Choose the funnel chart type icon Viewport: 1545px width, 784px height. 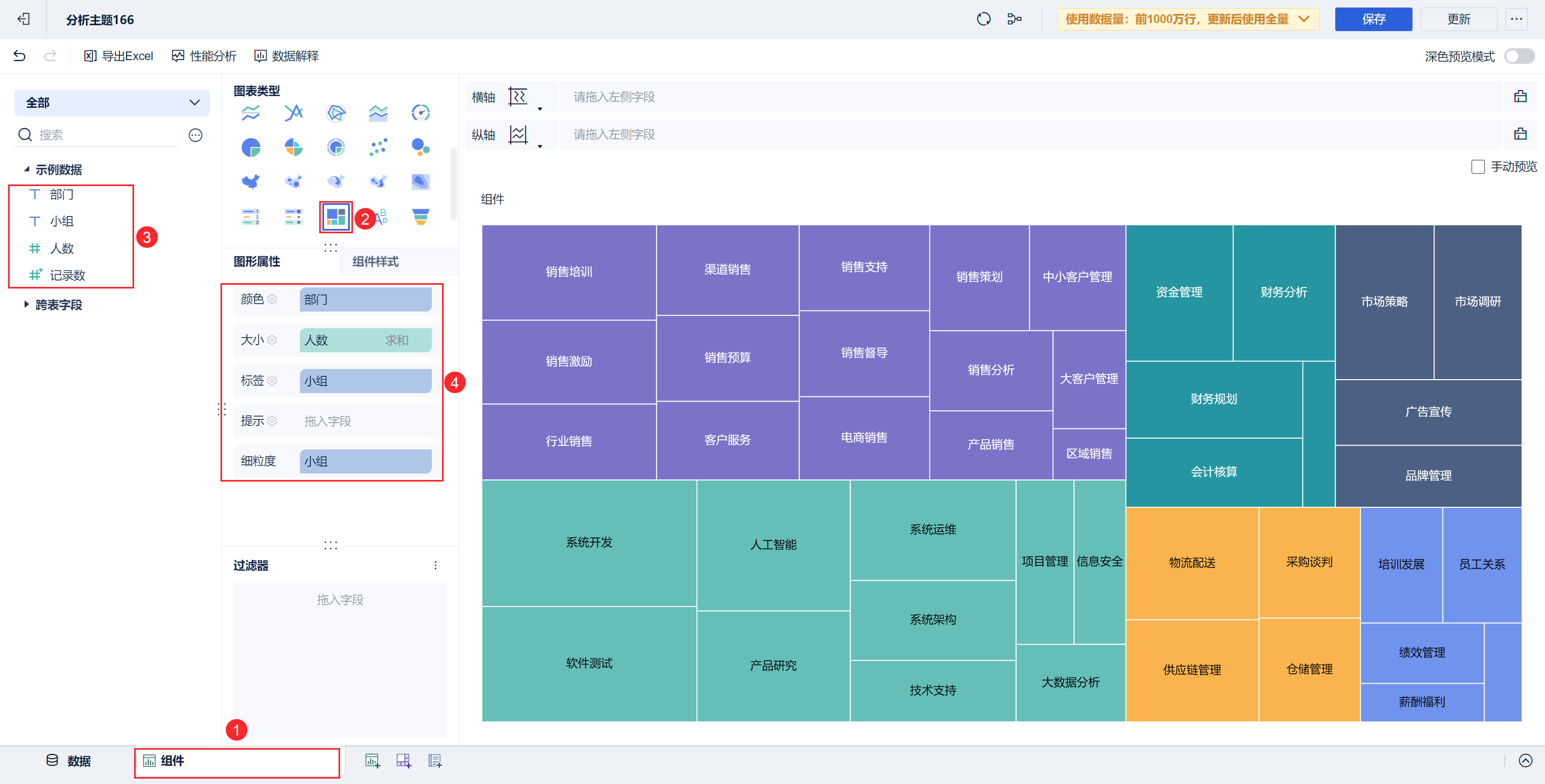tap(421, 217)
